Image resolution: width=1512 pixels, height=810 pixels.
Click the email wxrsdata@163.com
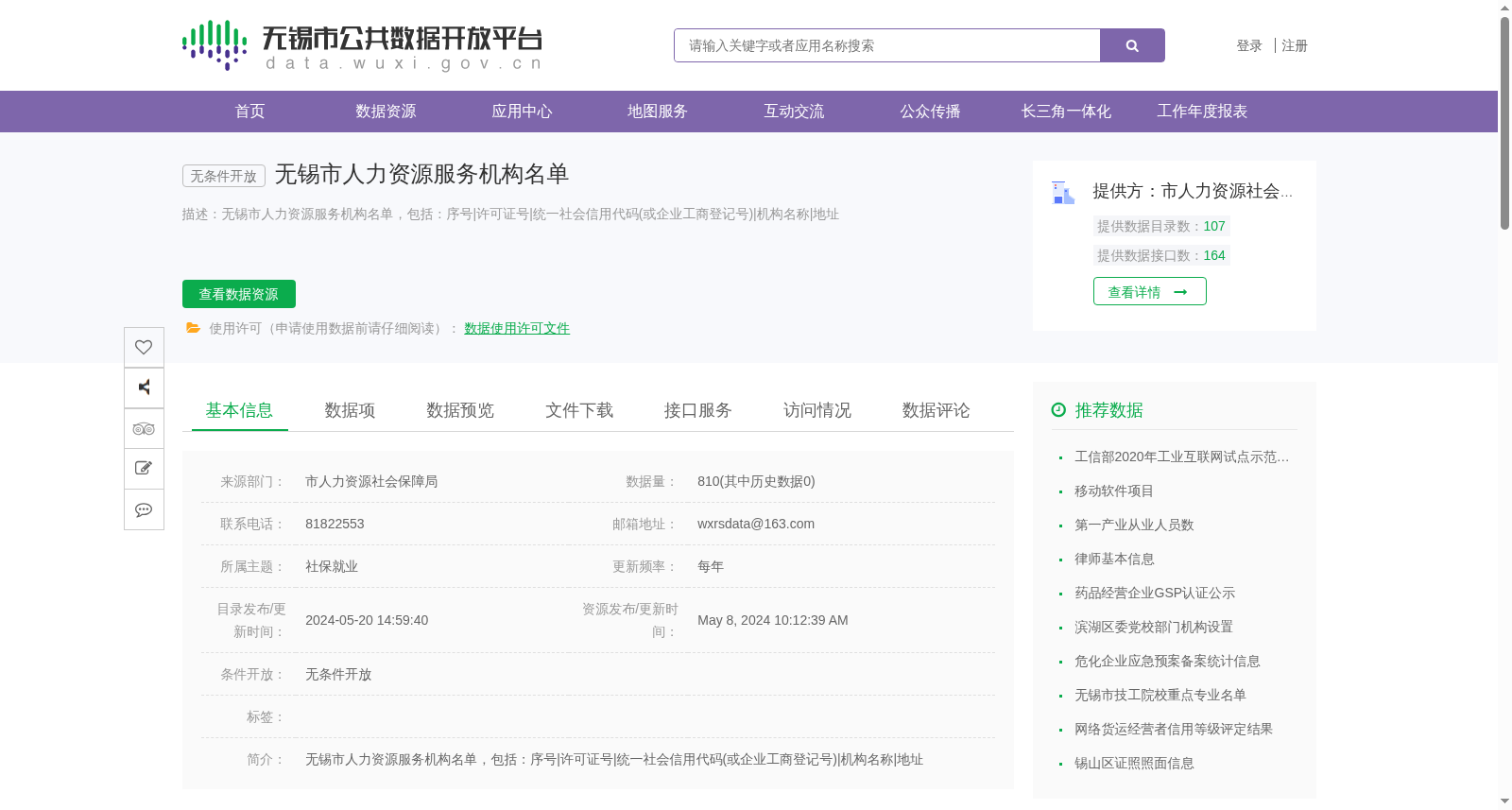[756, 524]
